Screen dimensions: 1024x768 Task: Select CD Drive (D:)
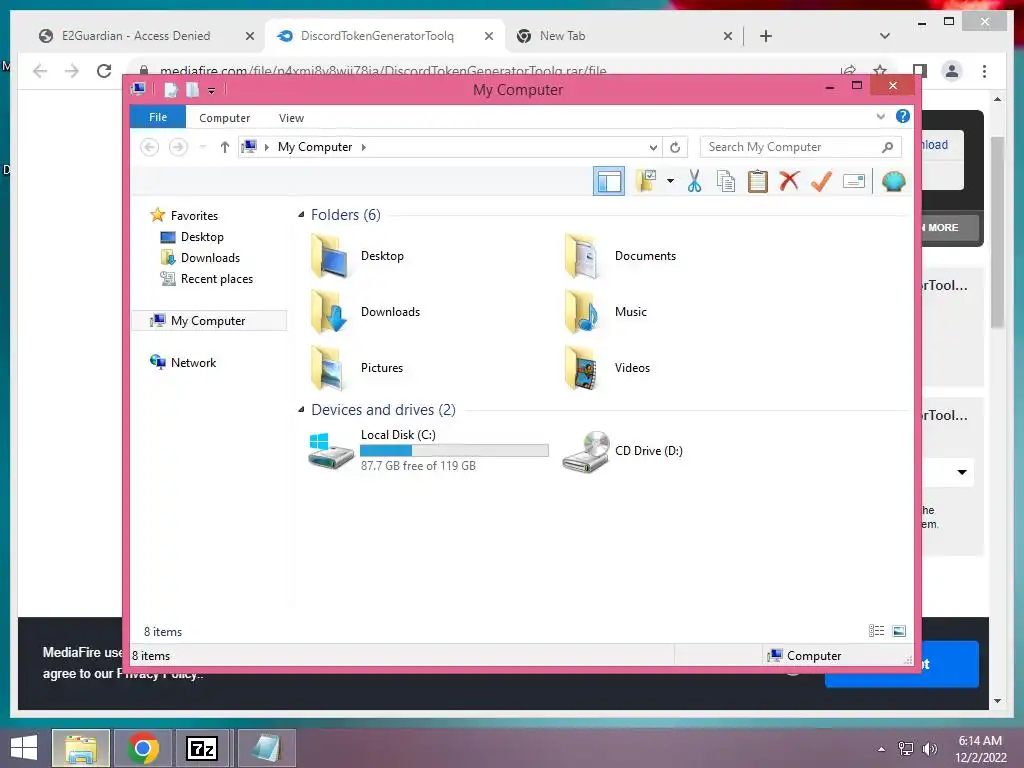coord(622,451)
